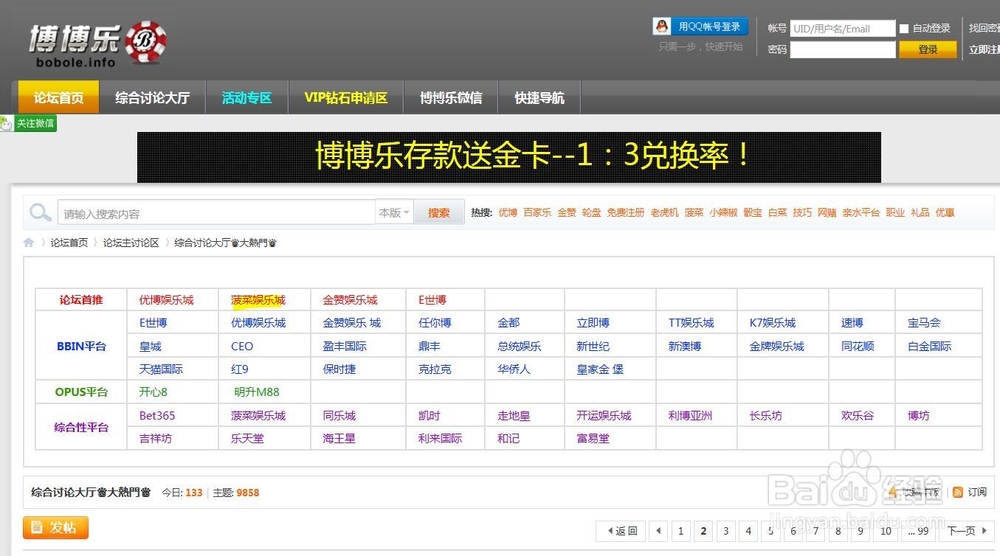Enable the 自动登录 checkbox

pyautogui.click(x=904, y=29)
